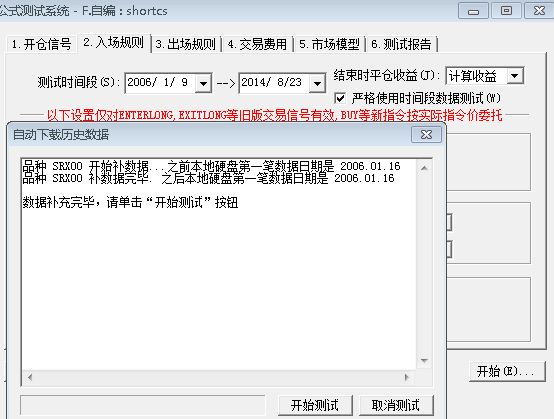Click the log vertical scrollbar up arrow
The image size is (554, 419).
(x=424, y=168)
